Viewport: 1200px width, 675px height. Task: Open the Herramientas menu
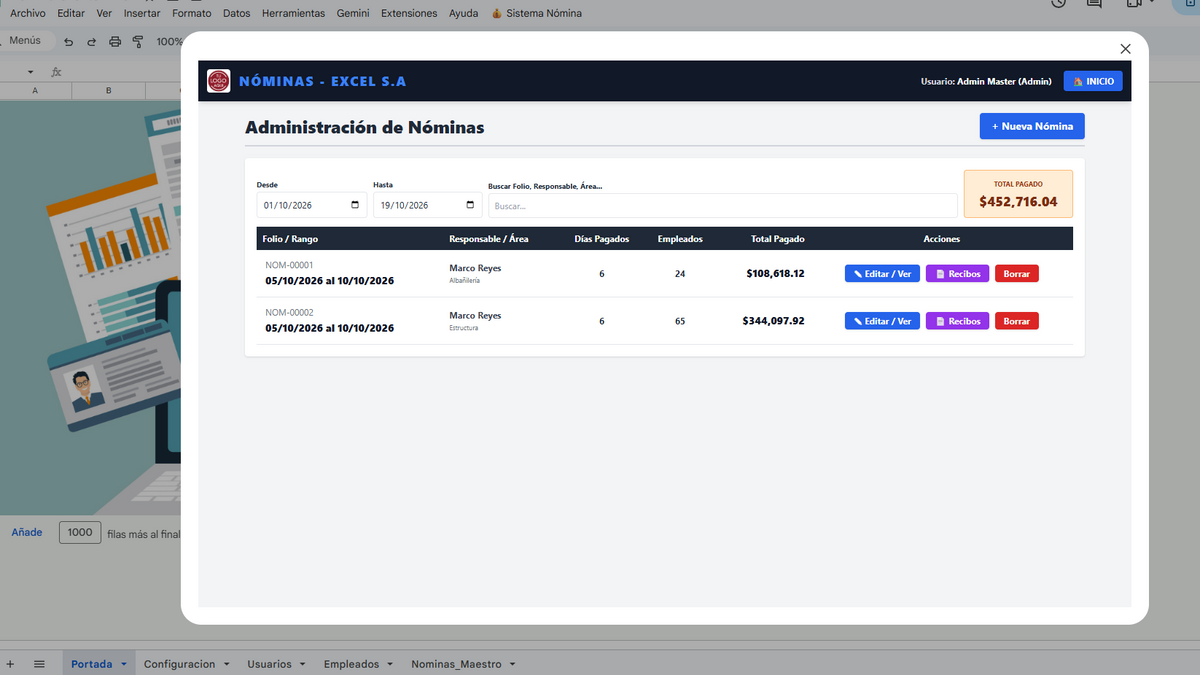tap(293, 13)
